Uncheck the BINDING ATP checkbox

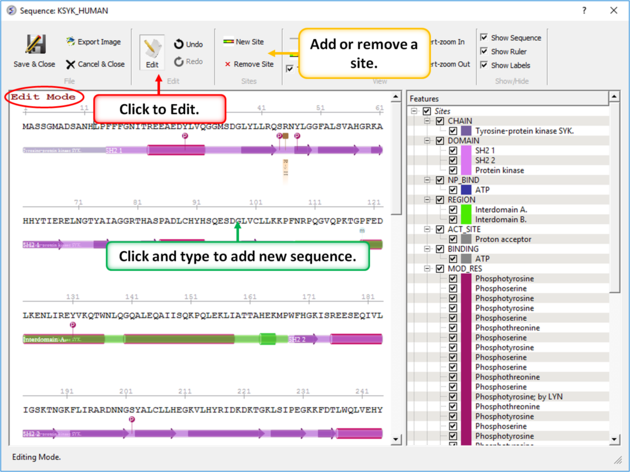453,259
